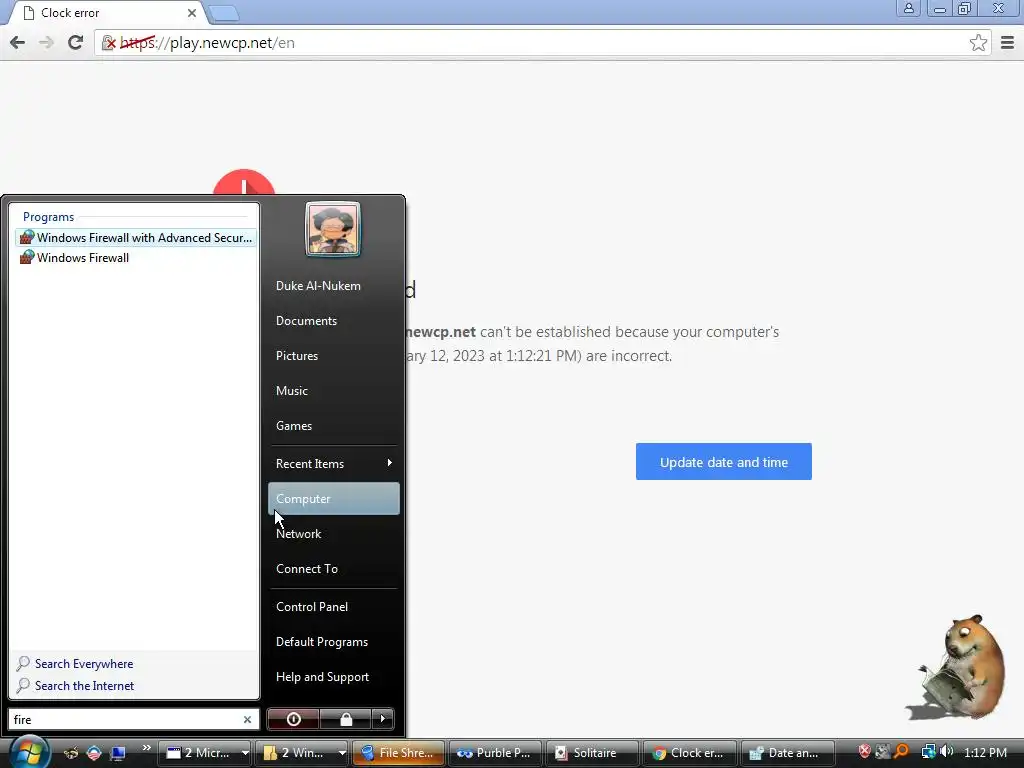Image resolution: width=1024 pixels, height=768 pixels.
Task: Click the Start menu power button
Action: click(293, 719)
